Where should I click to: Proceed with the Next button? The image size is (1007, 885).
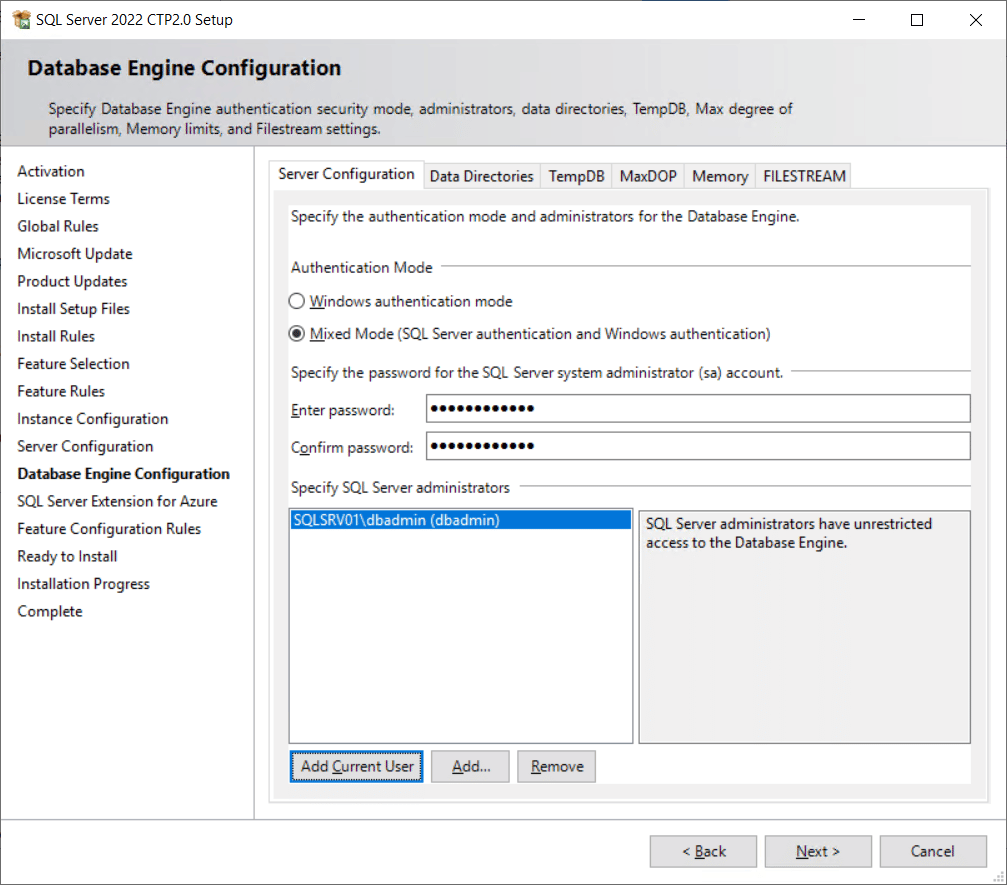(817, 852)
